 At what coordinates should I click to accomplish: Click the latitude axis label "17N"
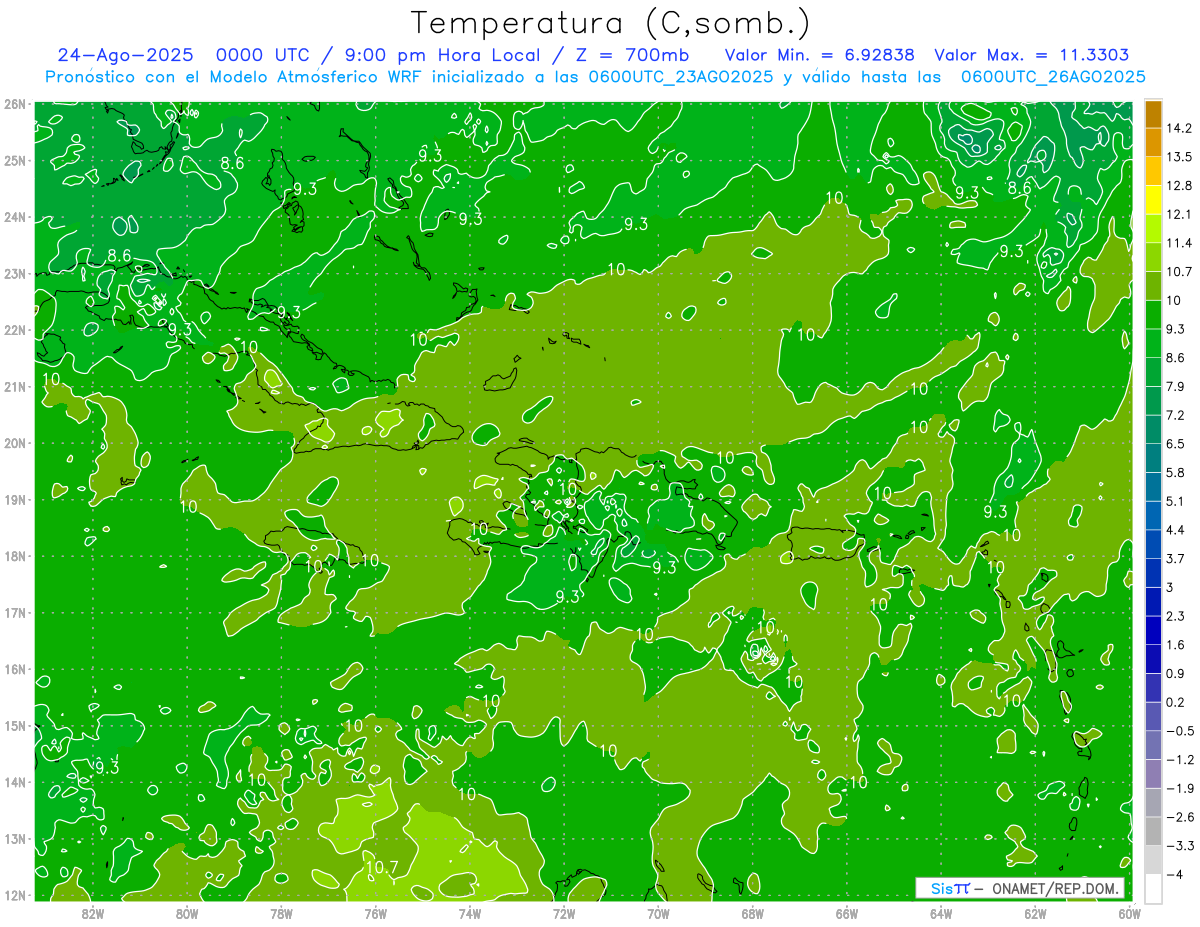pos(15,612)
